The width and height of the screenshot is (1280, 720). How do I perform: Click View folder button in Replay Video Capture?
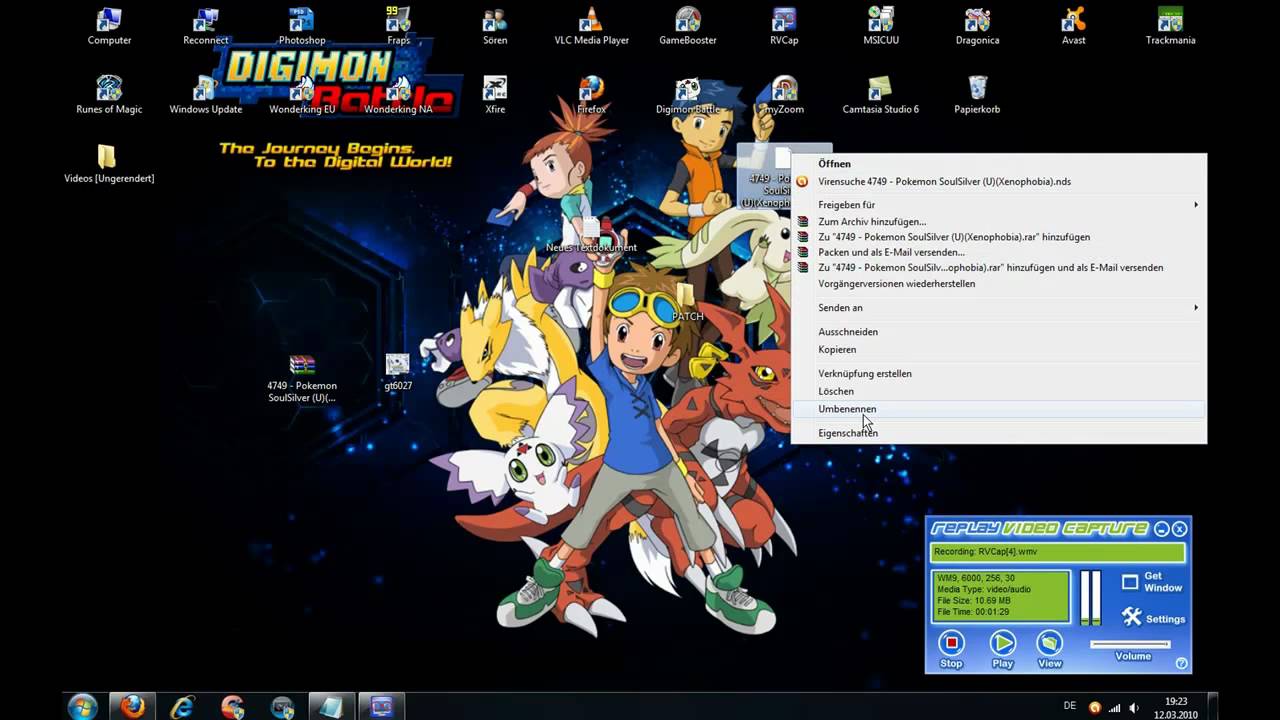coord(1049,649)
